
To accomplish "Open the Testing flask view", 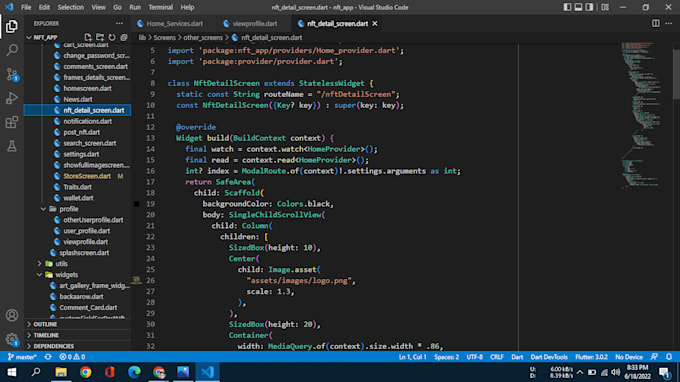I will pyautogui.click(x=12, y=146).
